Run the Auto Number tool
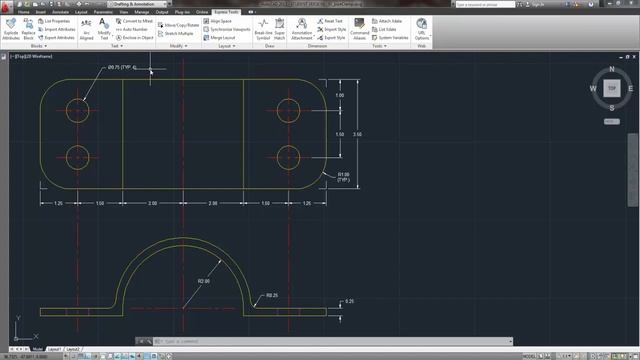 pyautogui.click(x=131, y=29)
